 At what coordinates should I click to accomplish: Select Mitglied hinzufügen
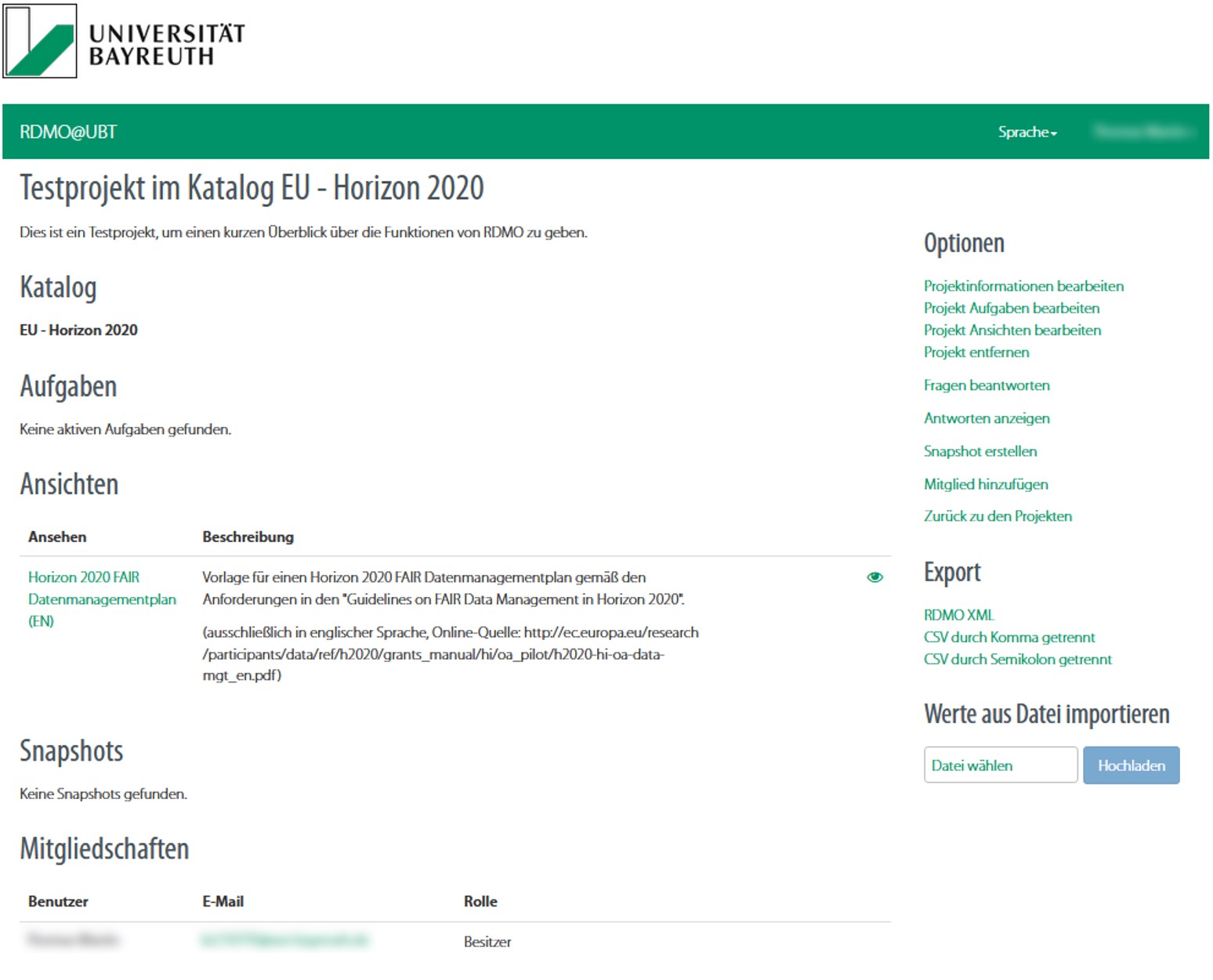coord(986,483)
